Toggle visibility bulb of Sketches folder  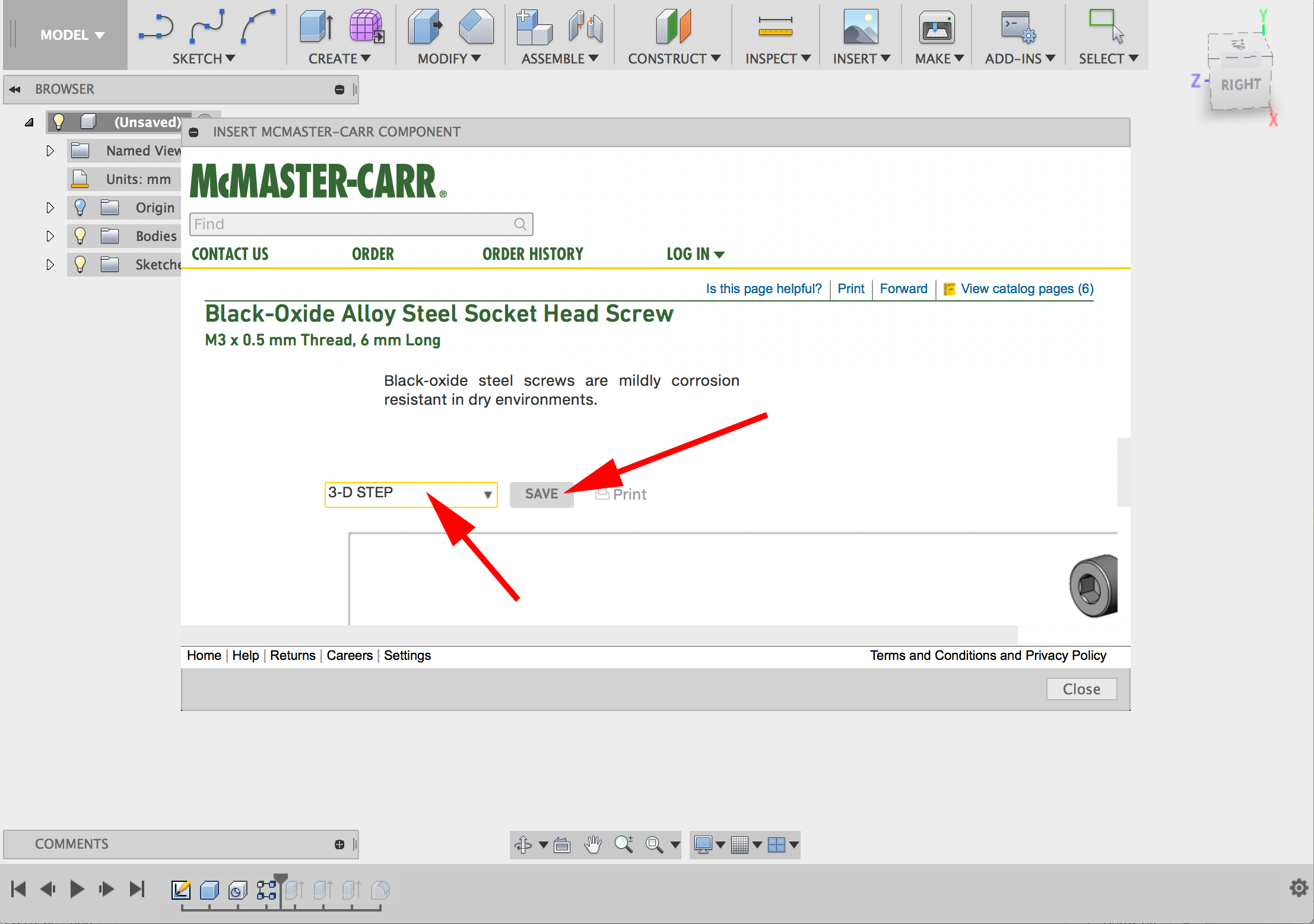pos(80,264)
